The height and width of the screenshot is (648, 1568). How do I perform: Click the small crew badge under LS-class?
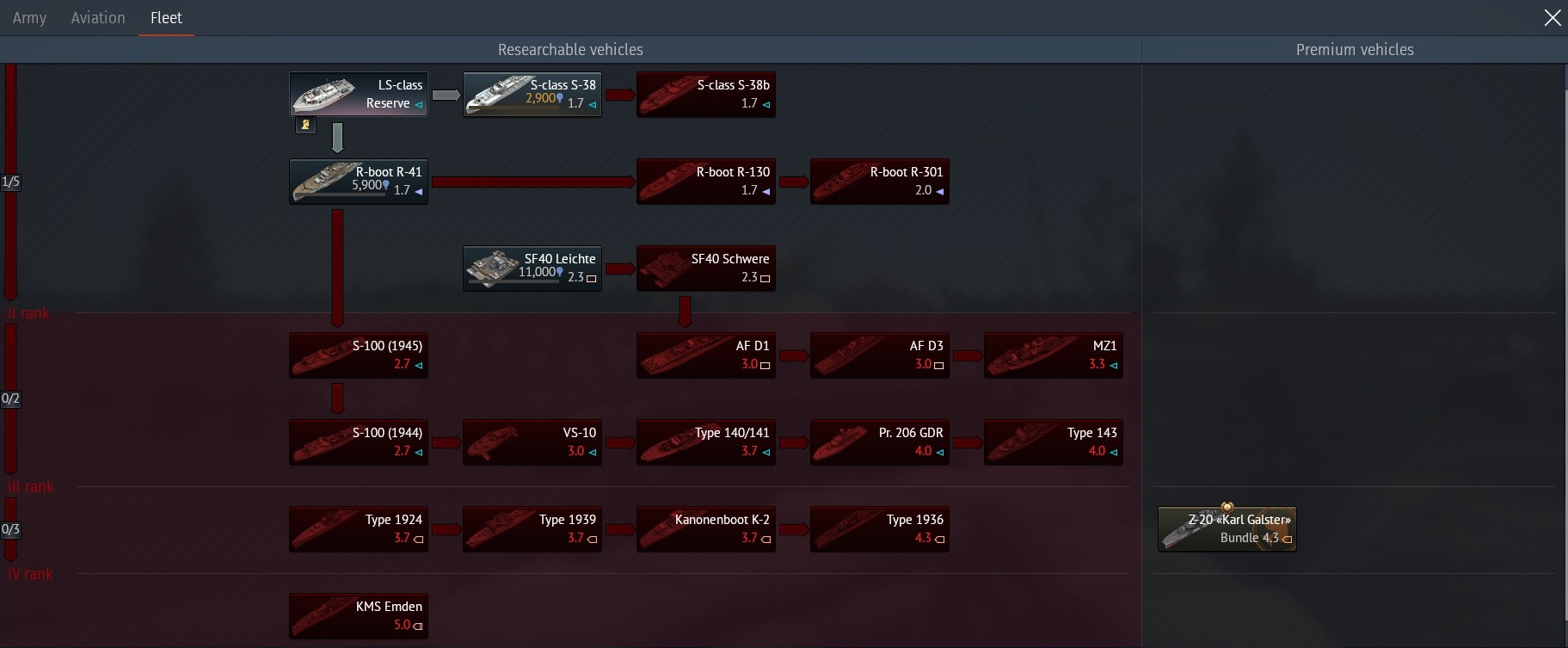305,126
